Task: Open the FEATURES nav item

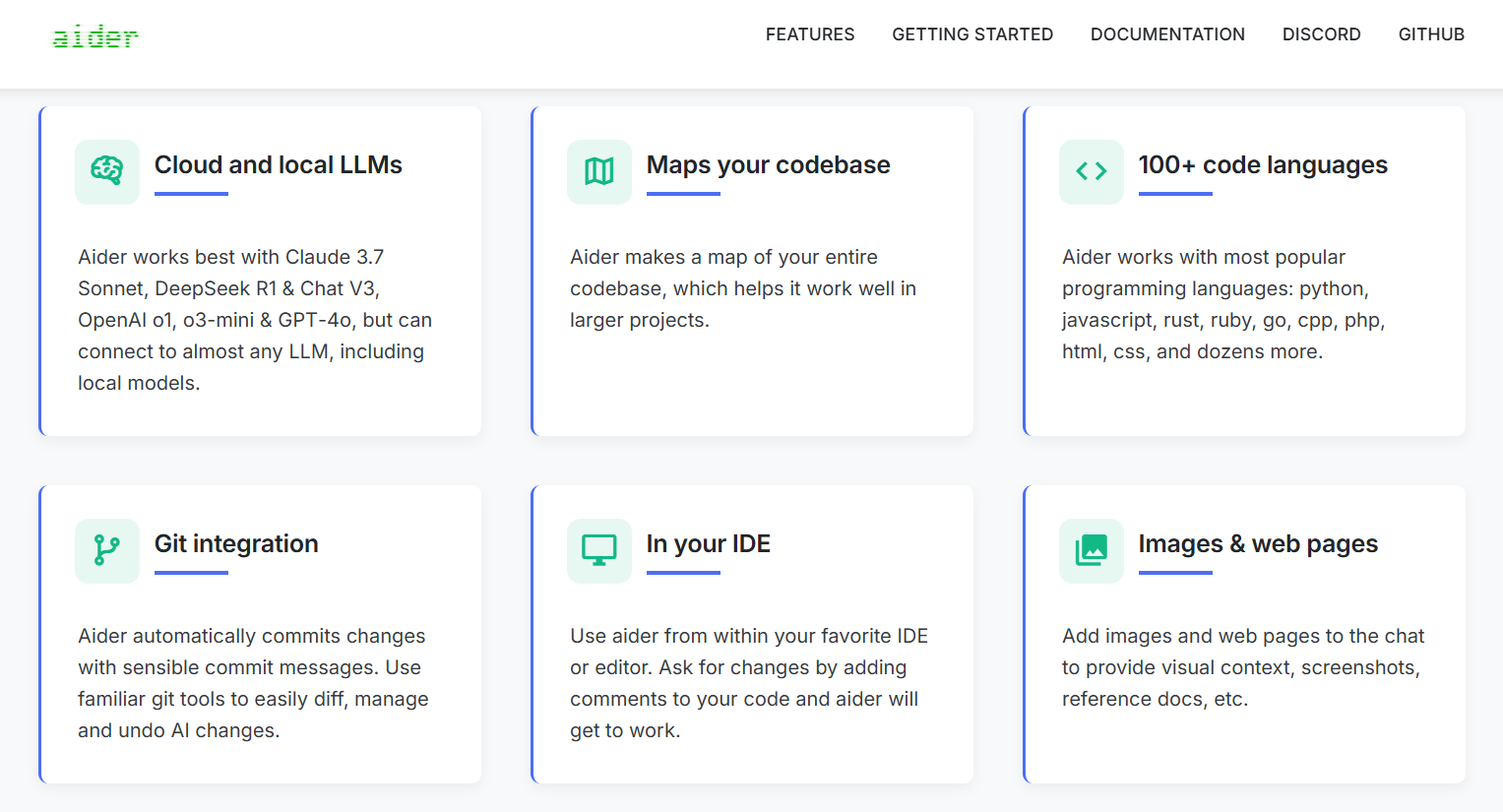Action: (x=810, y=34)
